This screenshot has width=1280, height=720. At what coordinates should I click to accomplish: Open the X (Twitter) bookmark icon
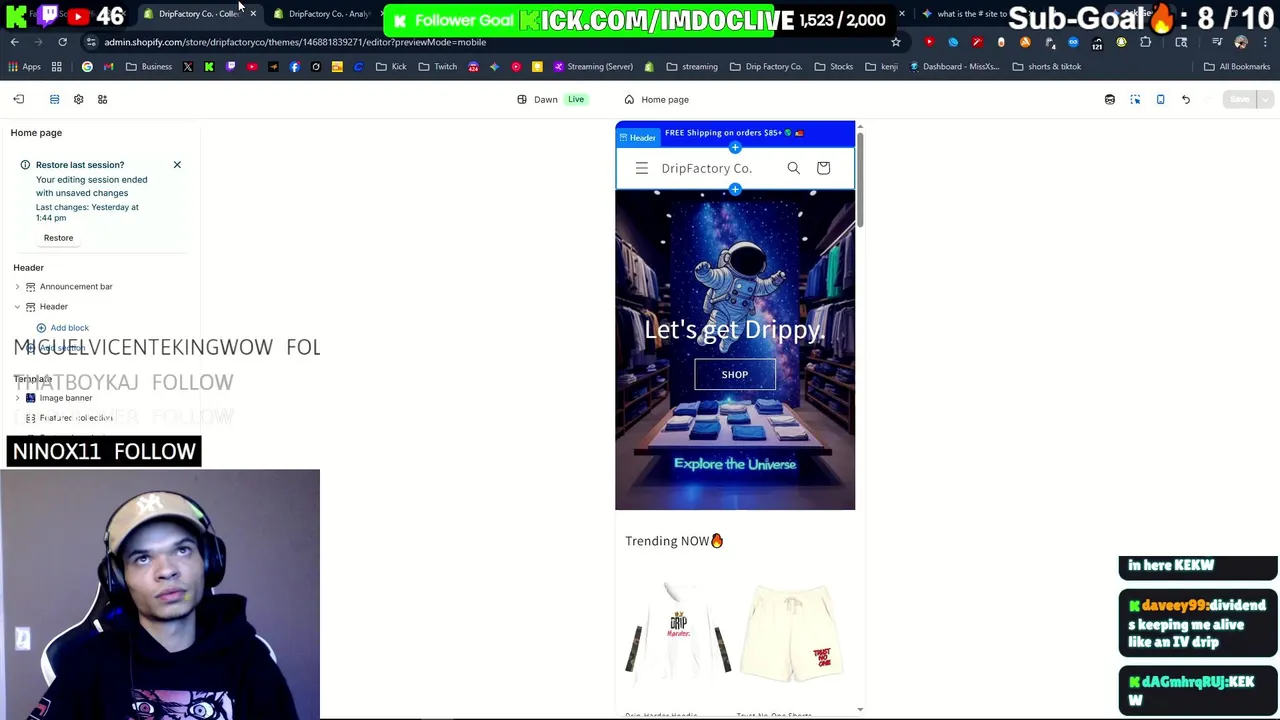coord(187,67)
